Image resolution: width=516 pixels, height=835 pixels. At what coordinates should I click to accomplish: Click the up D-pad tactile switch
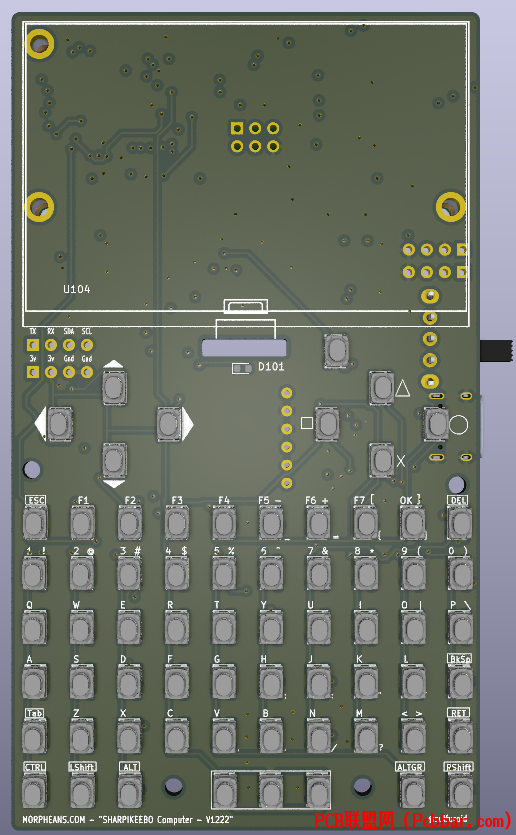pos(114,387)
